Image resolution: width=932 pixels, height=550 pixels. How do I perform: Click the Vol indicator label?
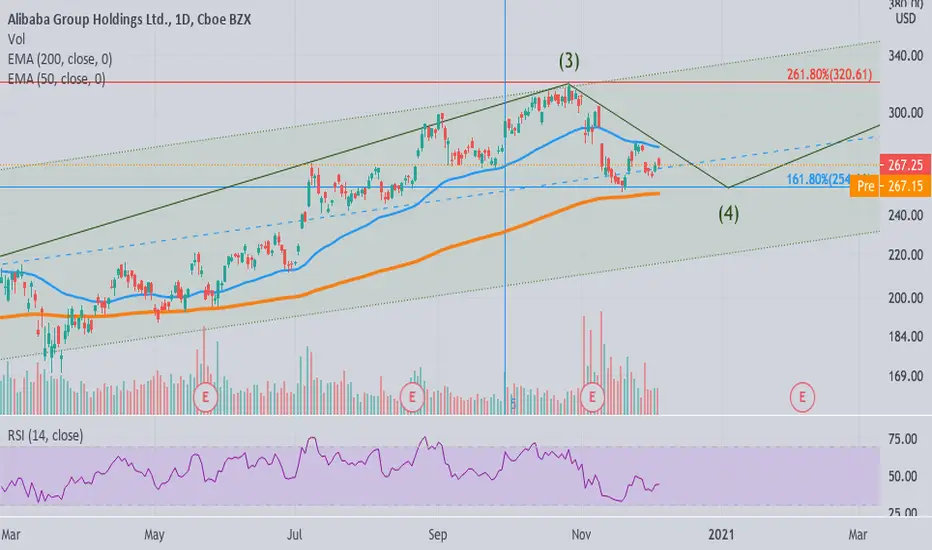(17, 39)
